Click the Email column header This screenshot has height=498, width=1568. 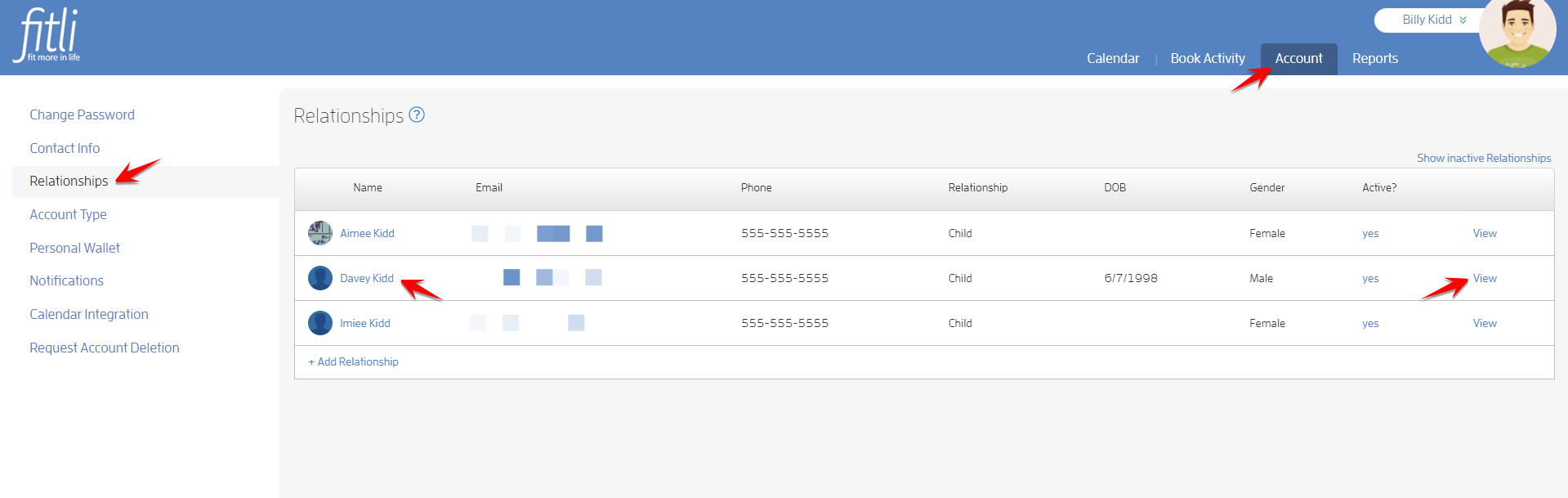tap(489, 187)
